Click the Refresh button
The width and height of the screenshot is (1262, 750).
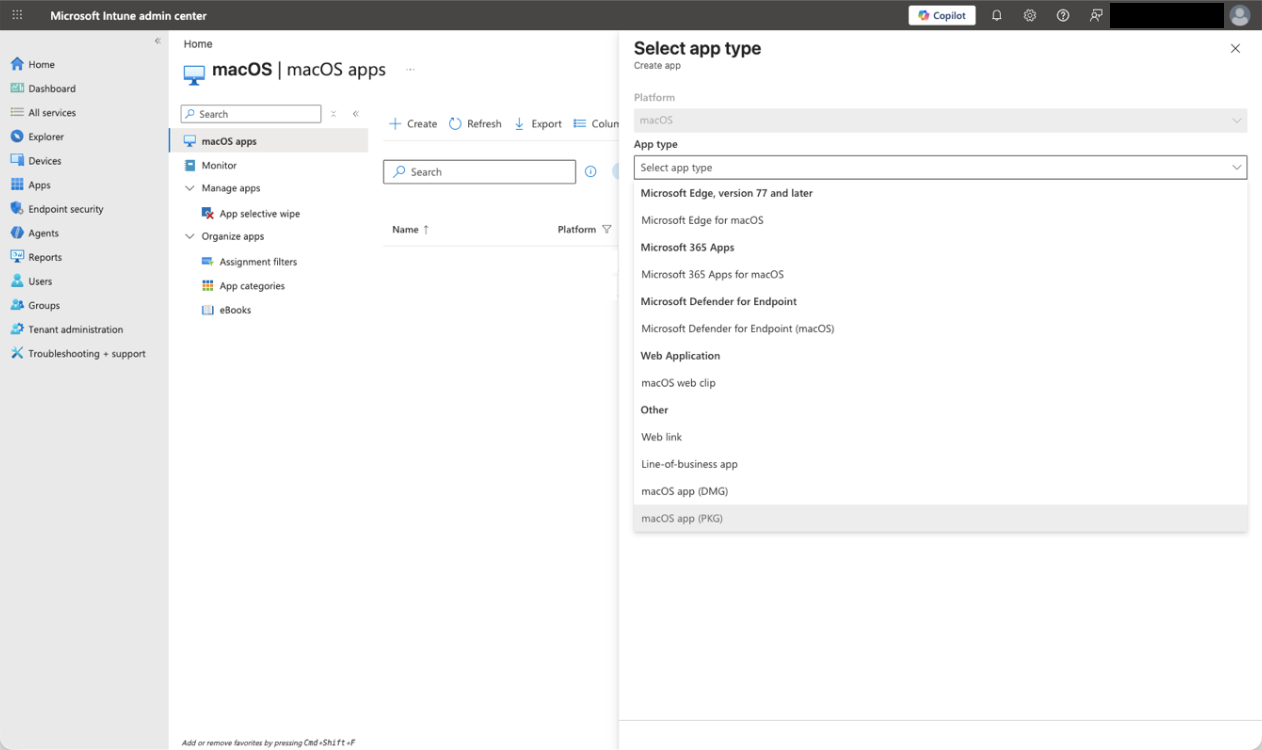(x=475, y=124)
